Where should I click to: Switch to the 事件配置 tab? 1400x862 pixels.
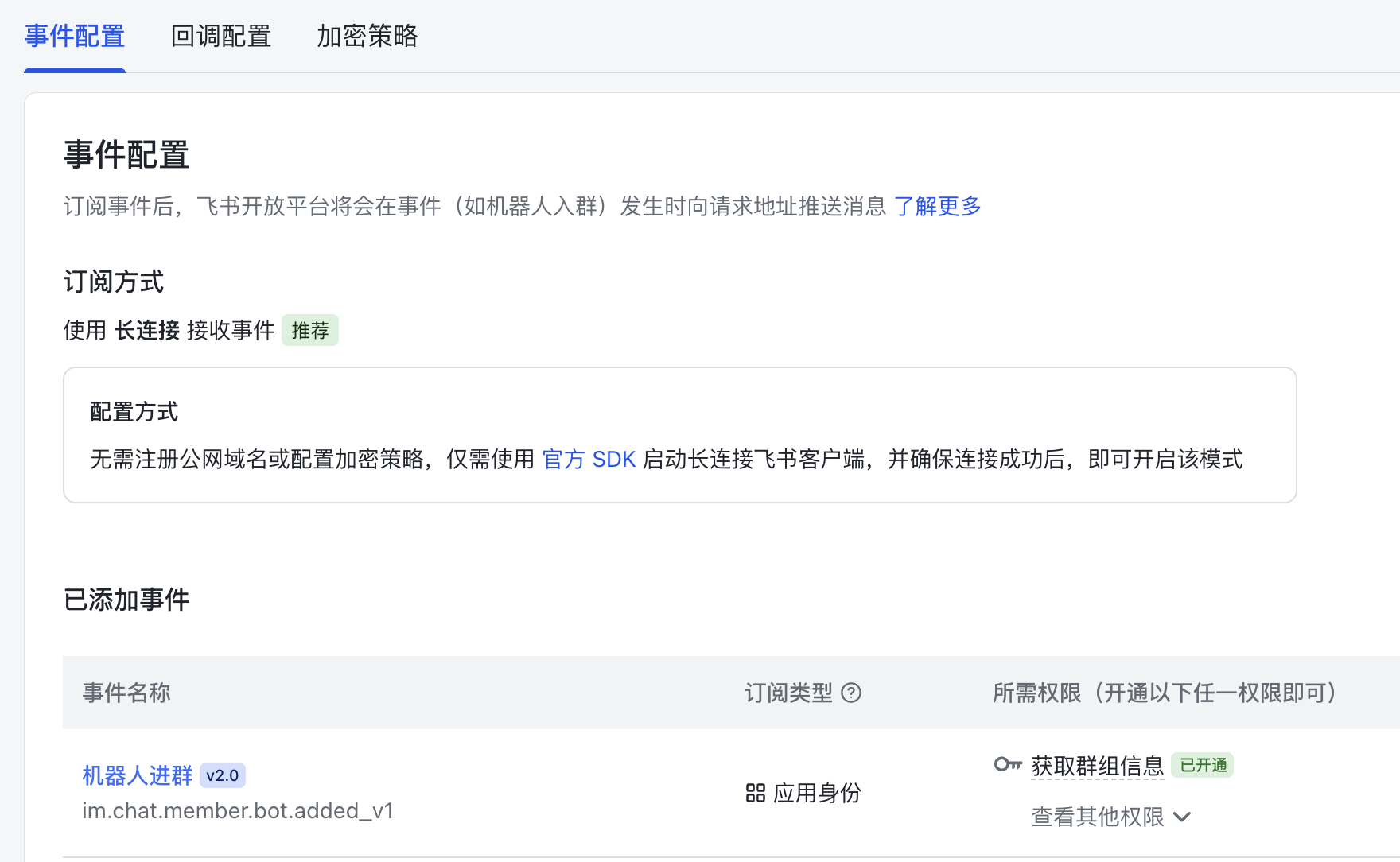point(75,37)
